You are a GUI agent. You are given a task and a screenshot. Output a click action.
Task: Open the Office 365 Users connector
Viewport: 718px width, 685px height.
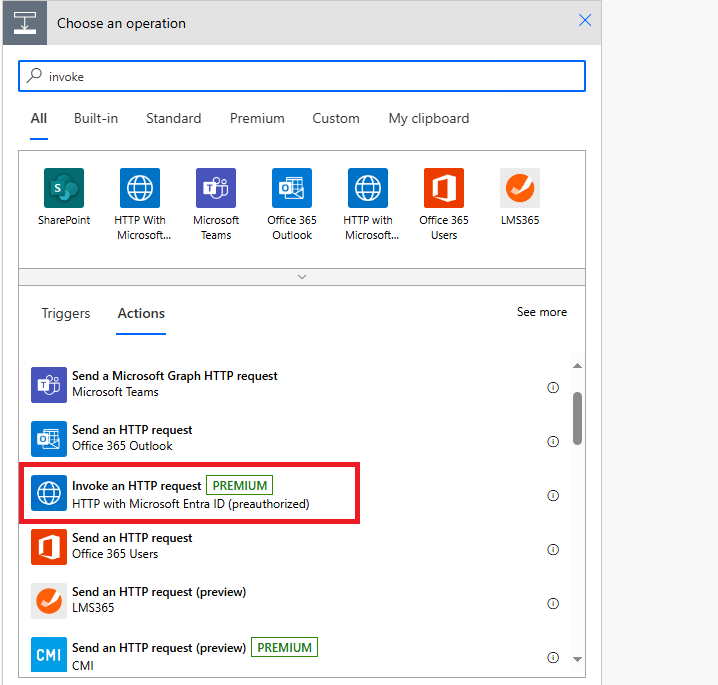click(x=444, y=188)
